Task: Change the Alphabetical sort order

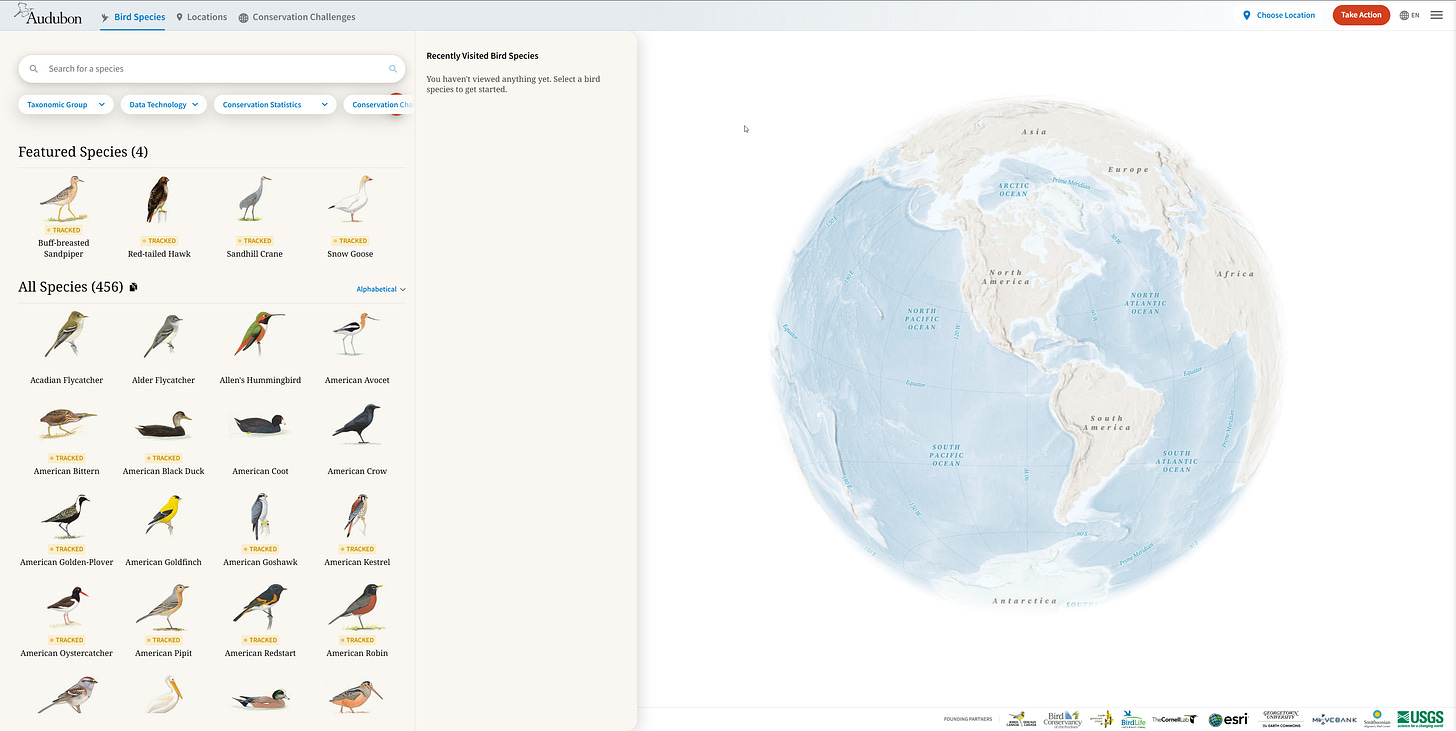Action: click(x=381, y=289)
